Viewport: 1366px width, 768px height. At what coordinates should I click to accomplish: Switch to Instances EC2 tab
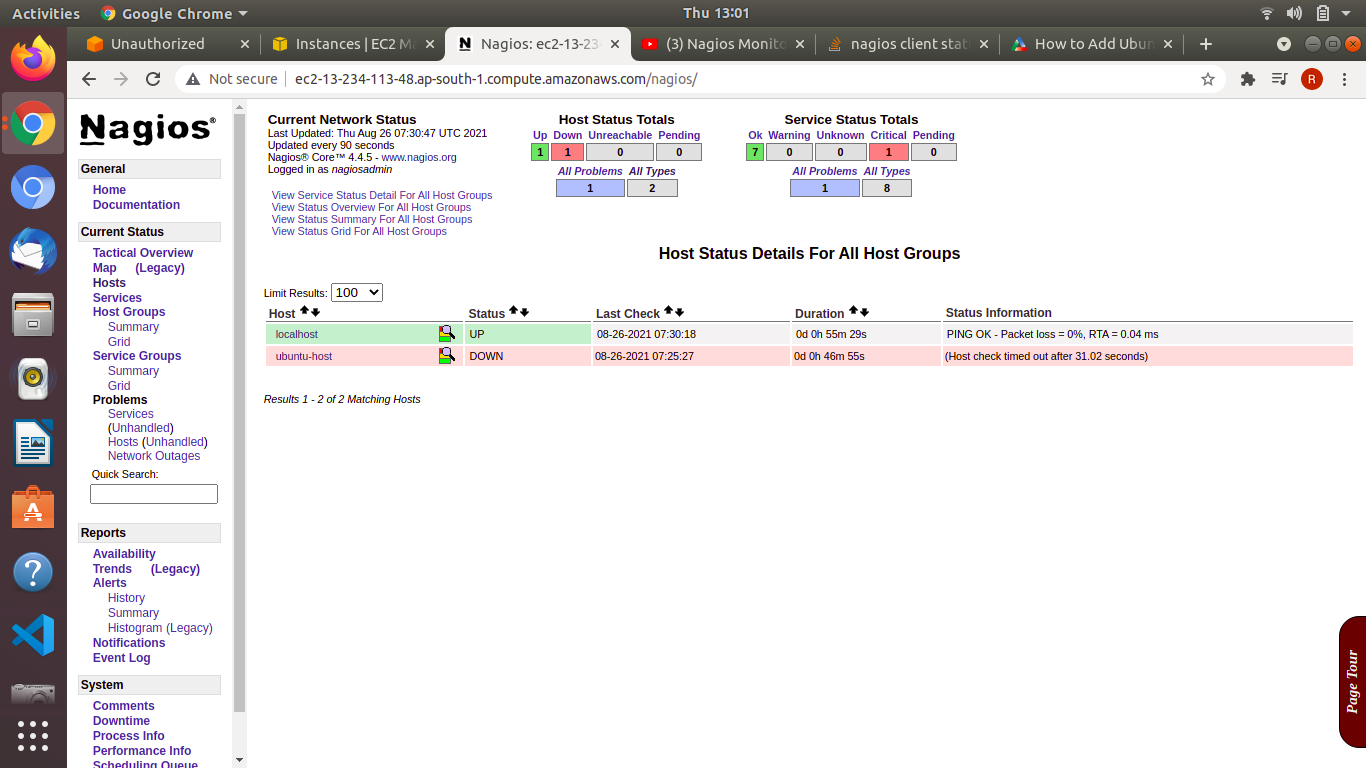354,44
